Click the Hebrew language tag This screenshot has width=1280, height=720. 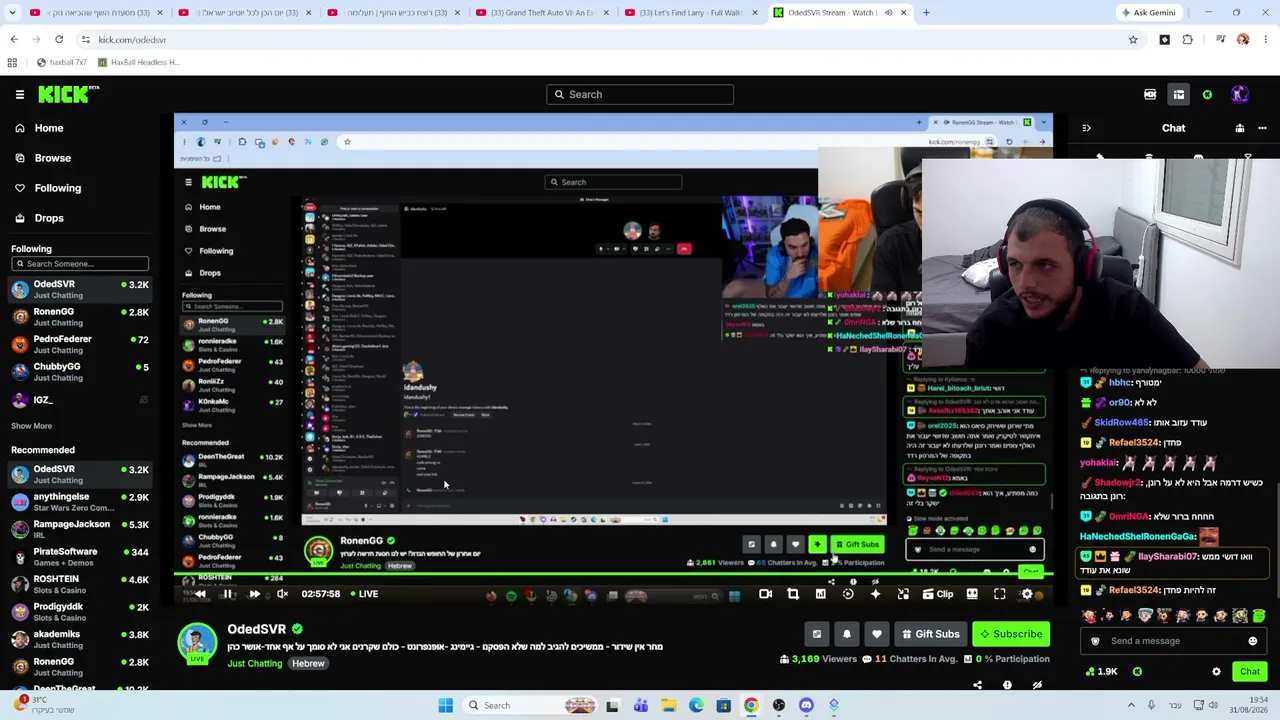coord(308,664)
